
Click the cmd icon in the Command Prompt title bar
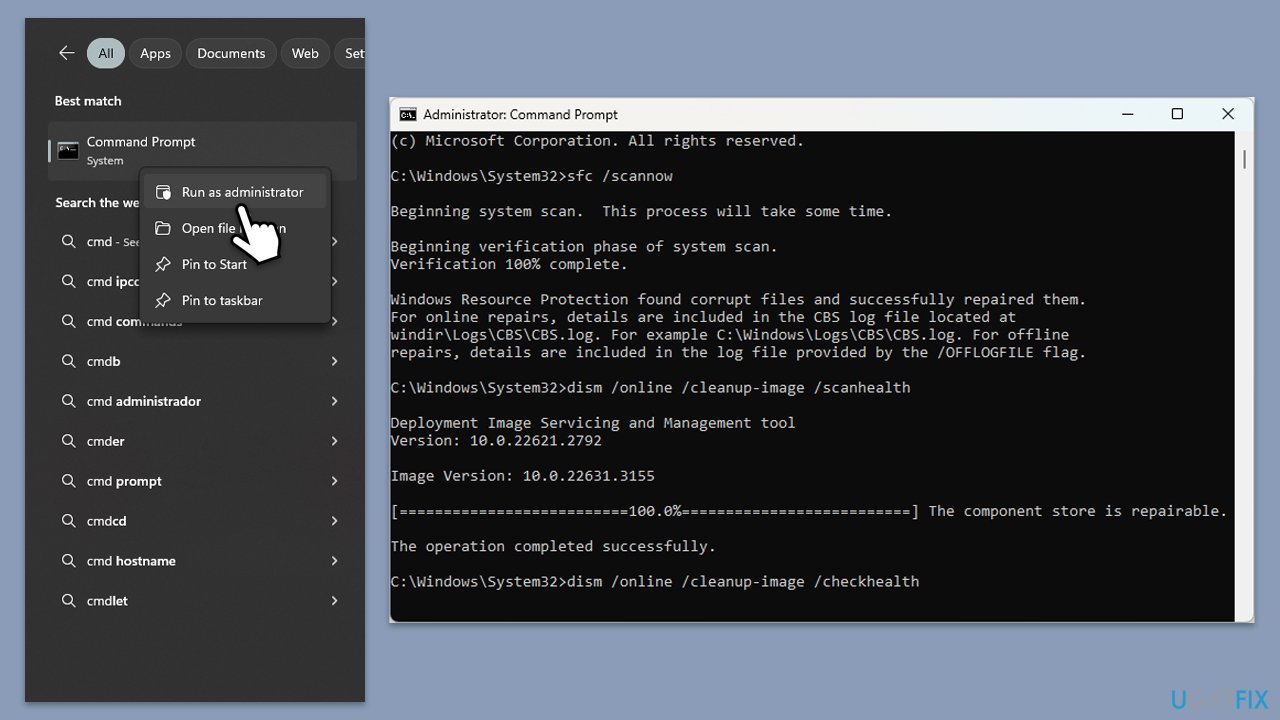tap(408, 114)
